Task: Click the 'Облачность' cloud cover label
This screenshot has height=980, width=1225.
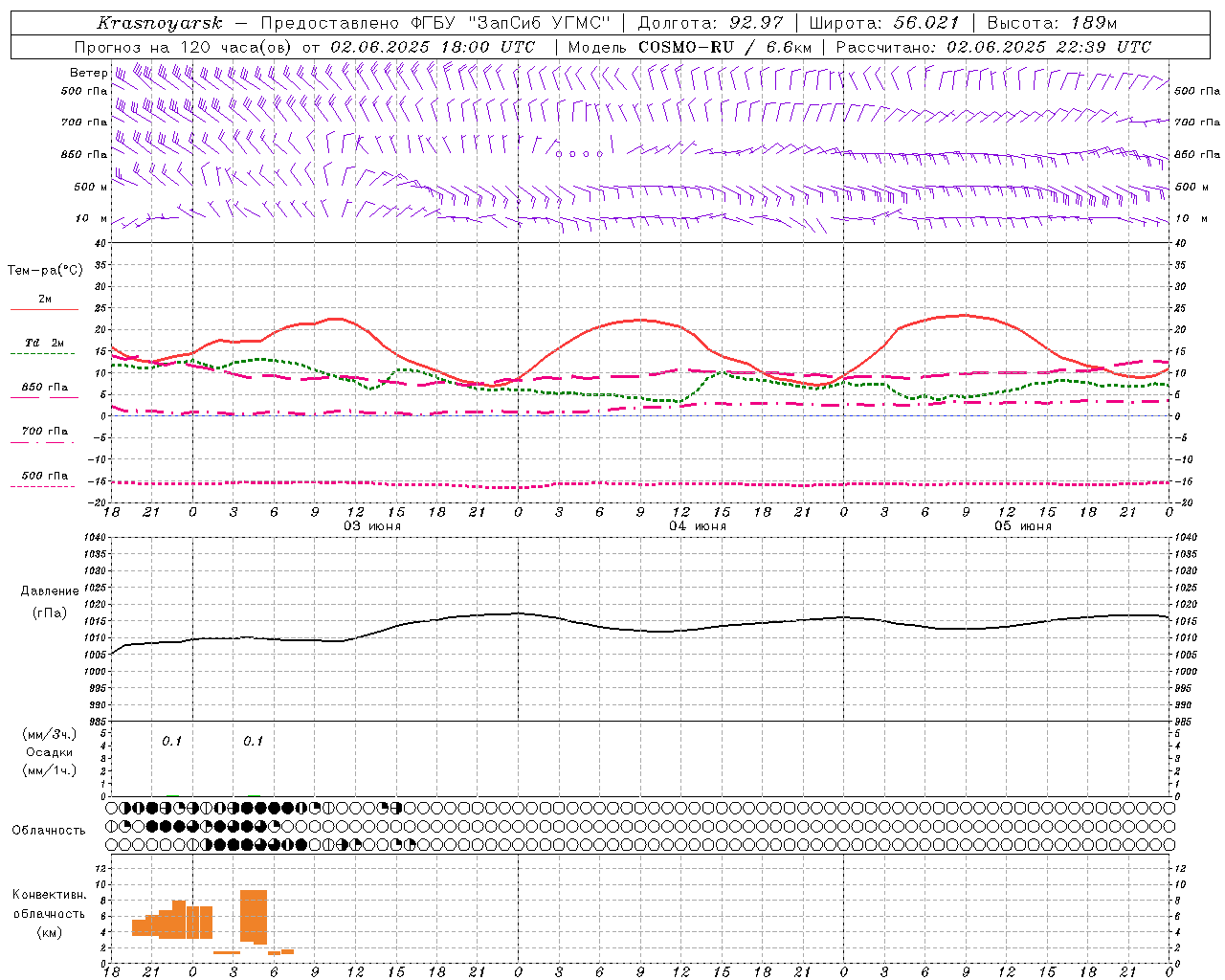Action: [49, 831]
